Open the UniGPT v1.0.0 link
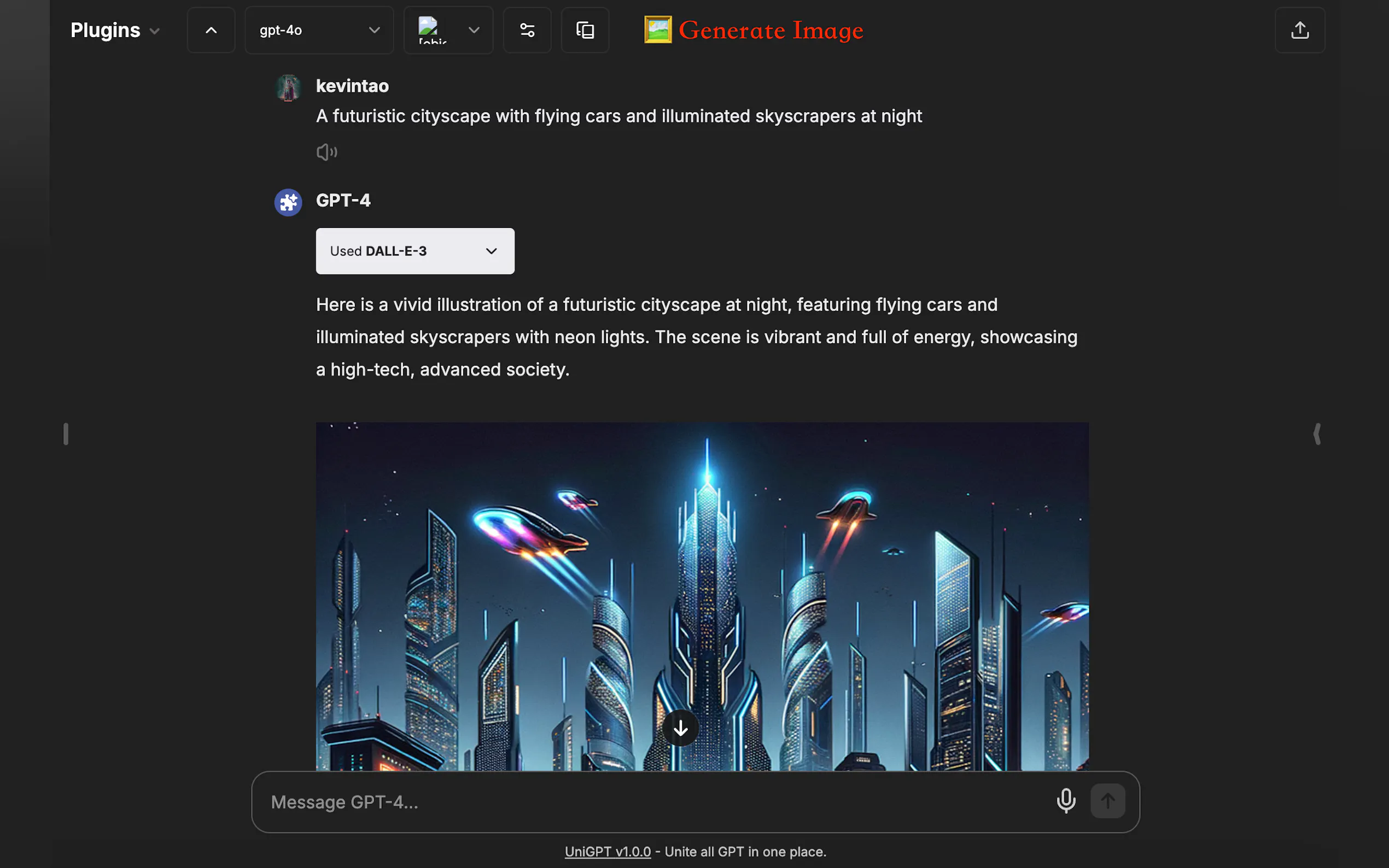Viewport: 1389px width, 868px height. click(x=608, y=852)
